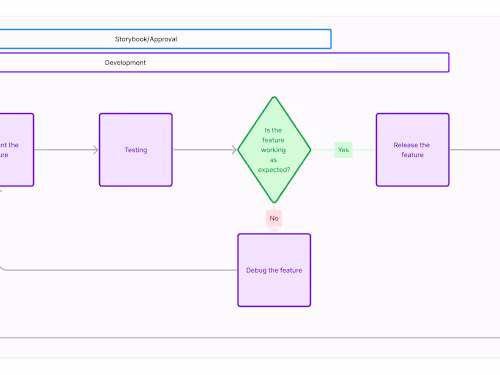
Task: Select the blue Storybook/Approval bar
Action: (x=165, y=39)
